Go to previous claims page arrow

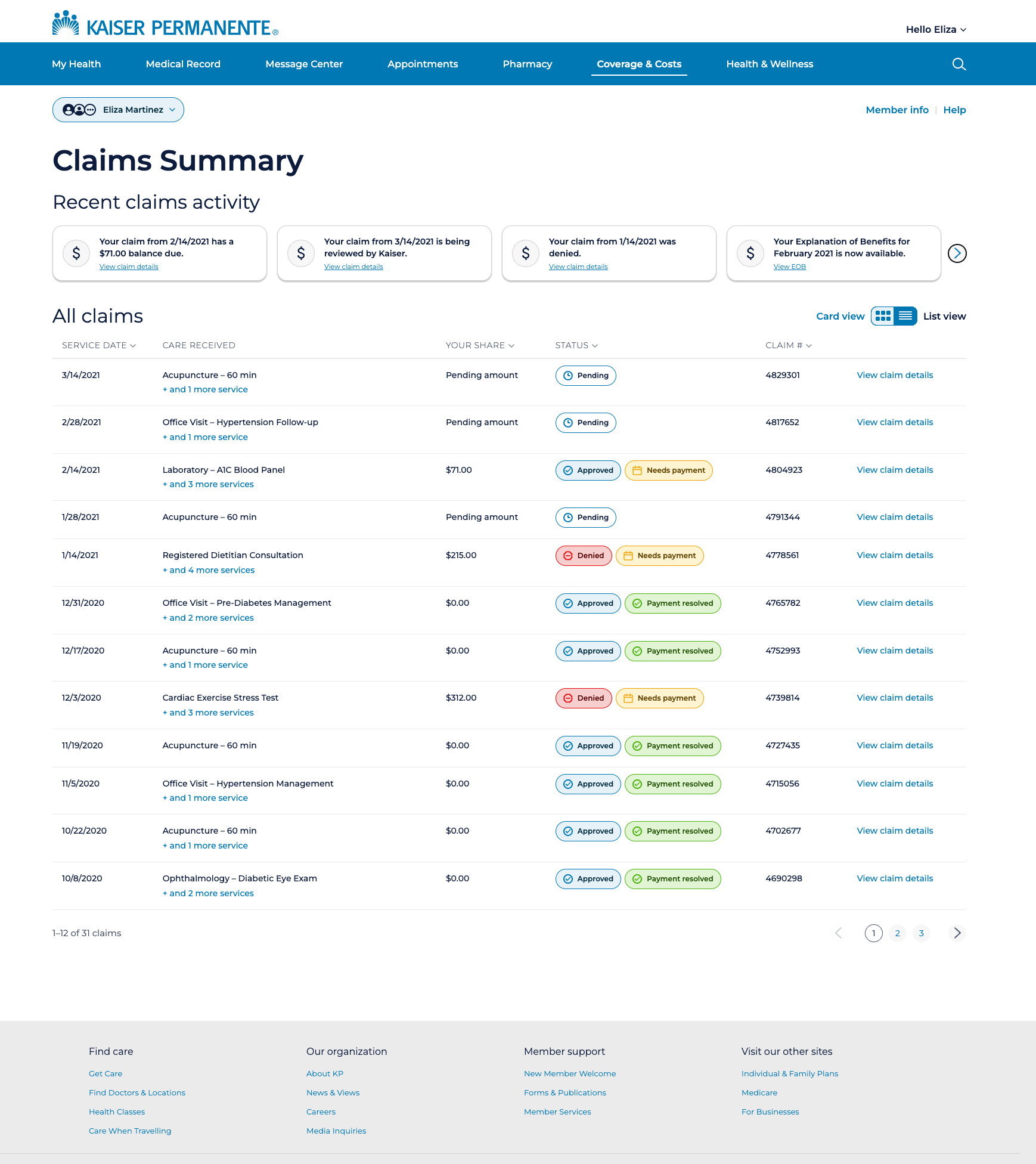(x=839, y=933)
